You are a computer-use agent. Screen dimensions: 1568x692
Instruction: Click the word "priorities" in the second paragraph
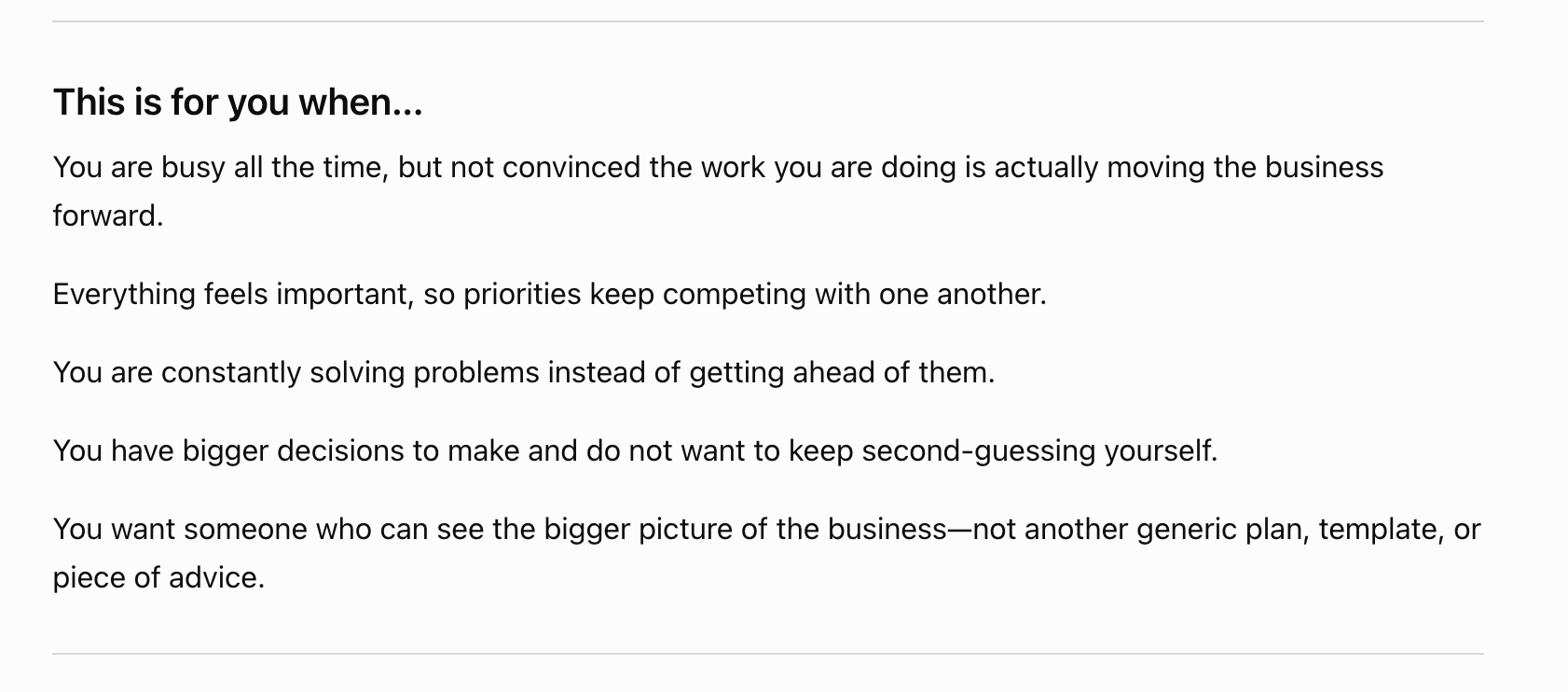(522, 294)
